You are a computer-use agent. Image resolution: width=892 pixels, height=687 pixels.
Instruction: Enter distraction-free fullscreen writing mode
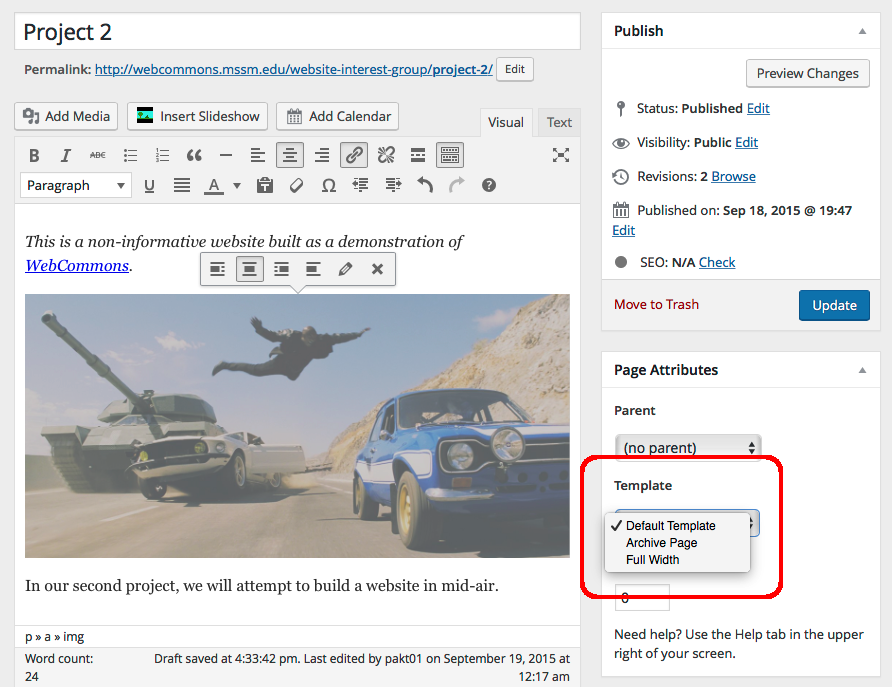[x=561, y=155]
